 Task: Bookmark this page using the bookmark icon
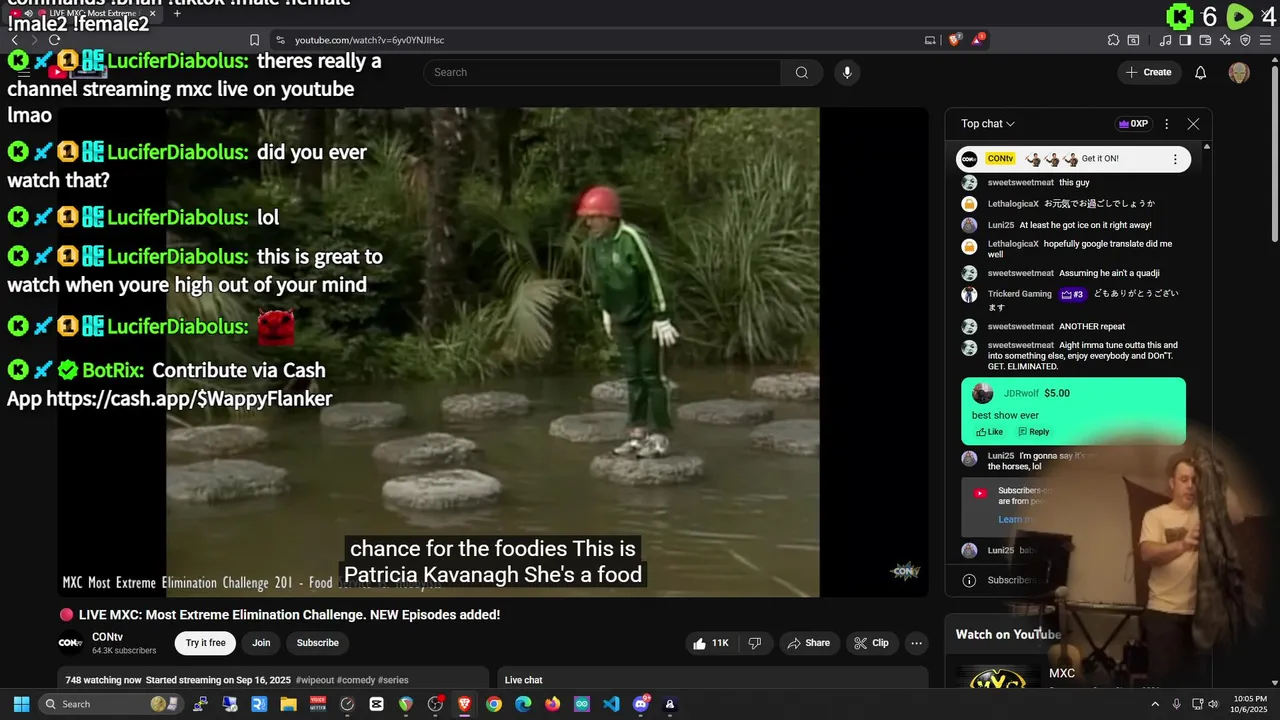click(x=254, y=40)
